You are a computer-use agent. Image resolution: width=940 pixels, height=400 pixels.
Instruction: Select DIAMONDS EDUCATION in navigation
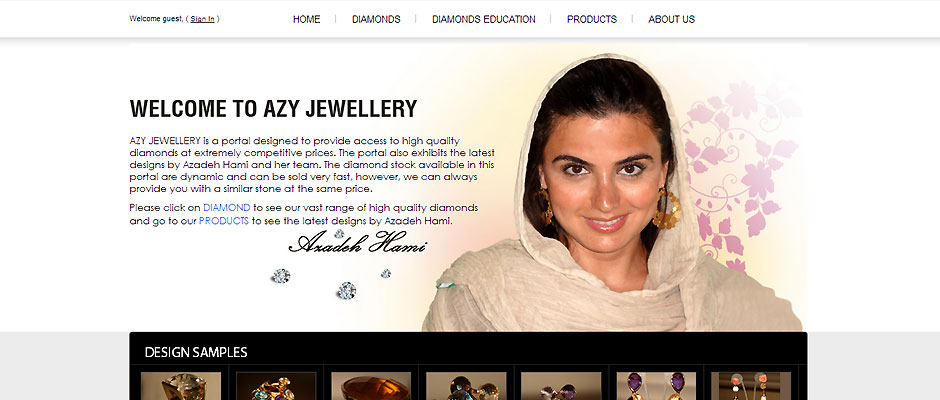pos(484,19)
